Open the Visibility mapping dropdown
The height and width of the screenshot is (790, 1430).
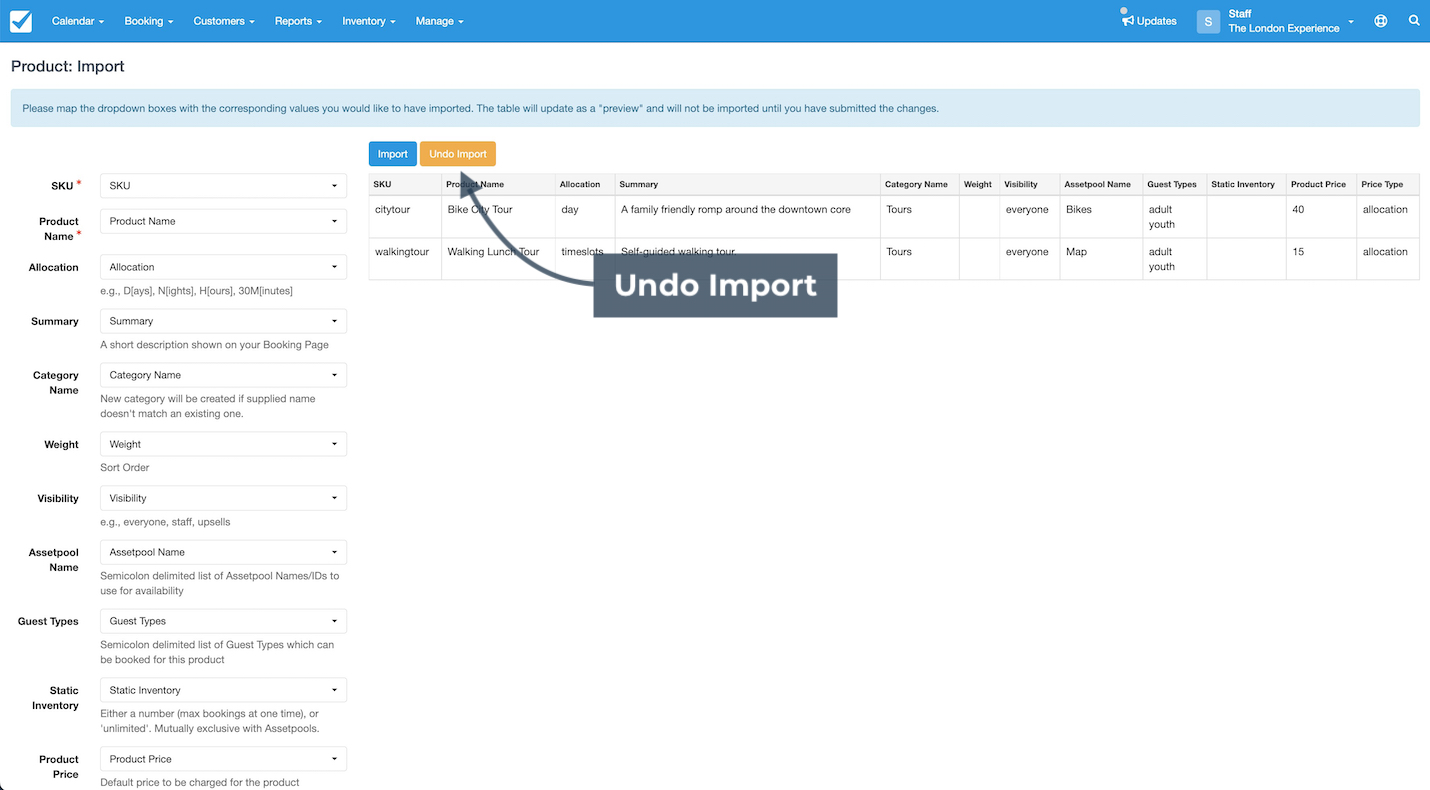click(x=223, y=498)
